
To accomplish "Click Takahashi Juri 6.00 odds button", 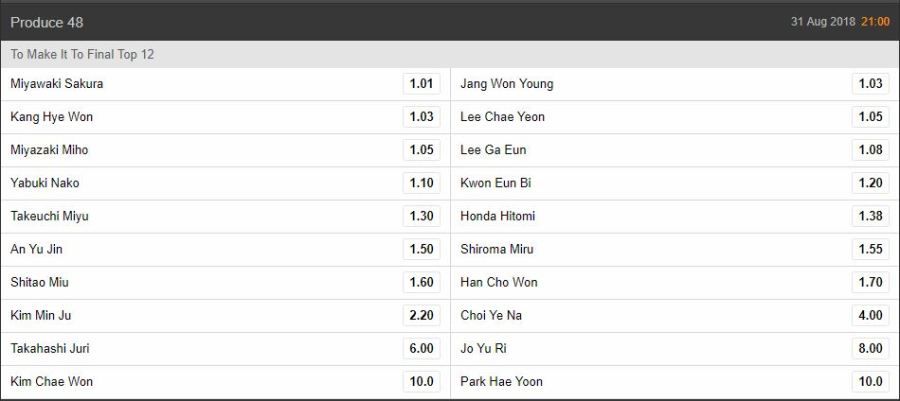I will (x=421, y=348).
